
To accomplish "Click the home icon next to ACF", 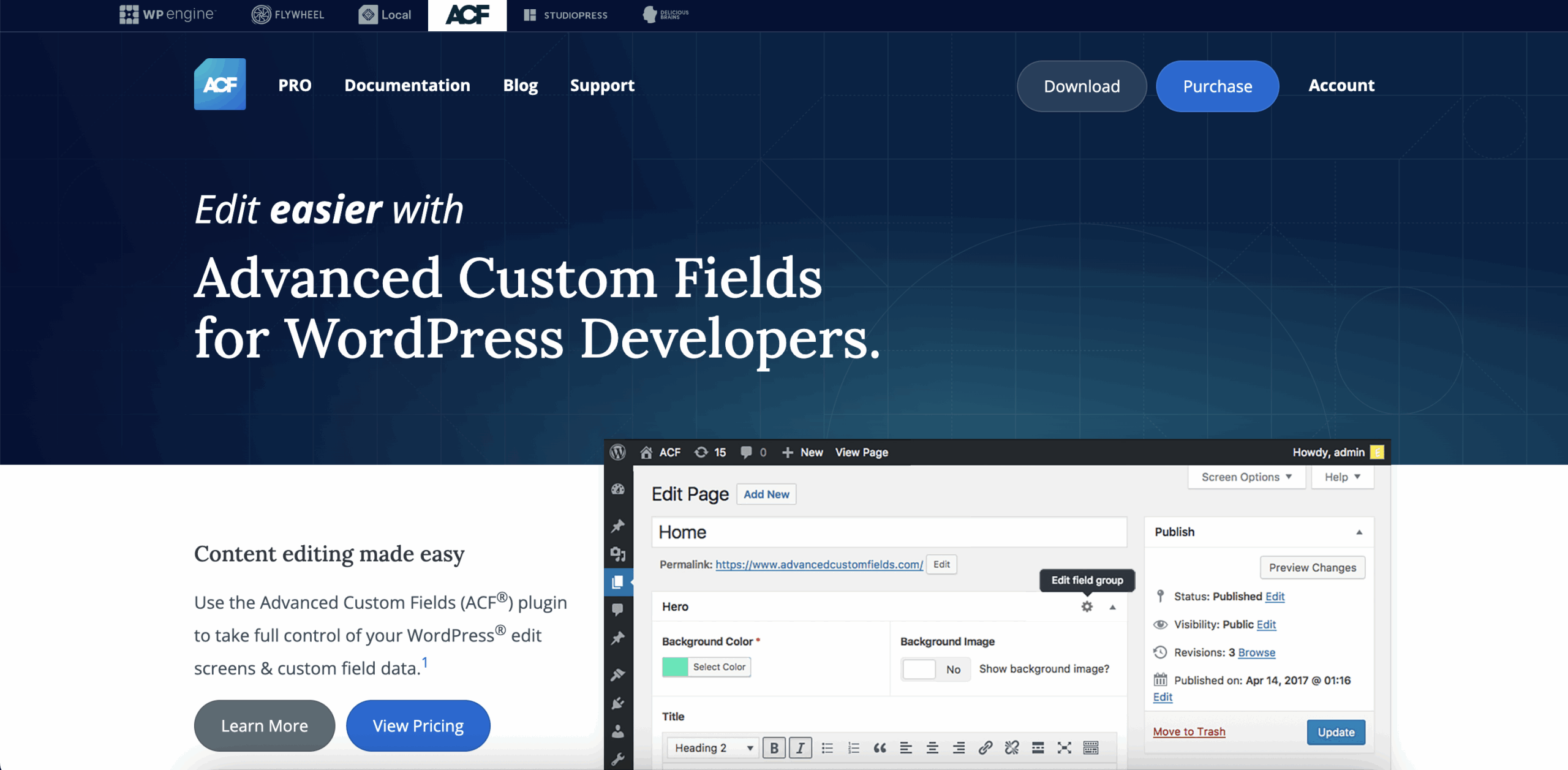I will pos(646,452).
